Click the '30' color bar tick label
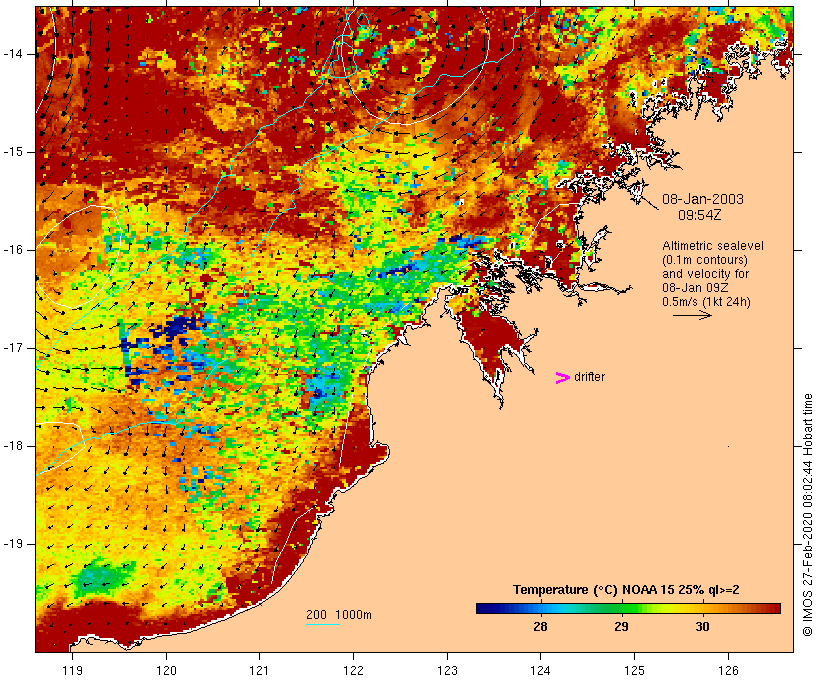This screenshot has width=820, height=680. 702,626
